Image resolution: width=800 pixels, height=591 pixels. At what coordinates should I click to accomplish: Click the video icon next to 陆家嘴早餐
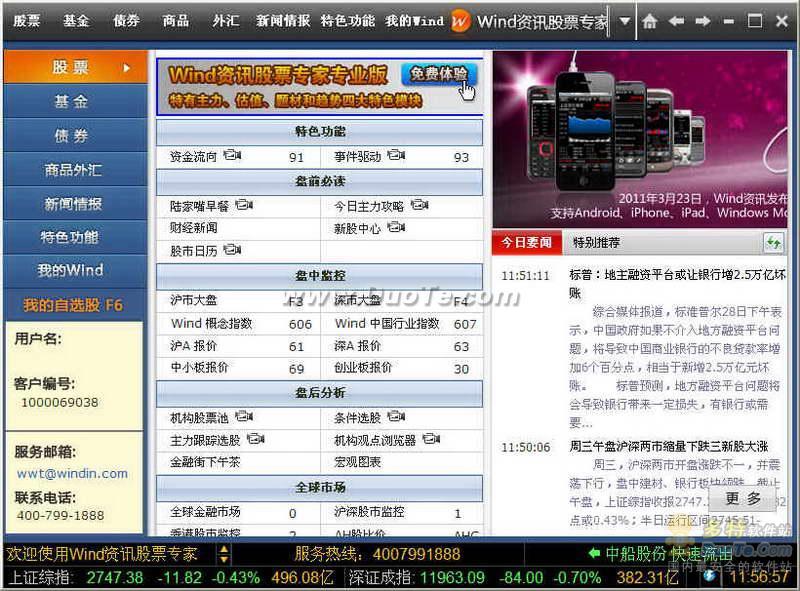[244, 205]
